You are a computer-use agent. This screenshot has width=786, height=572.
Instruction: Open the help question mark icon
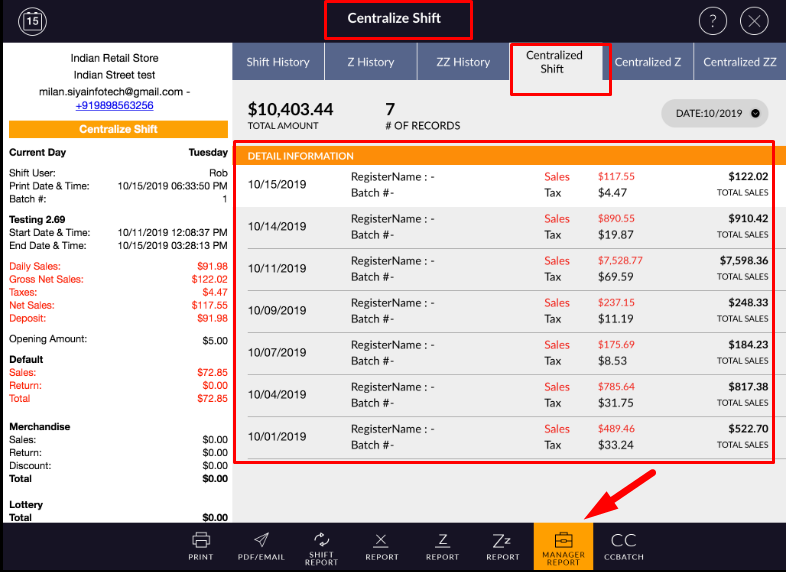(x=713, y=21)
